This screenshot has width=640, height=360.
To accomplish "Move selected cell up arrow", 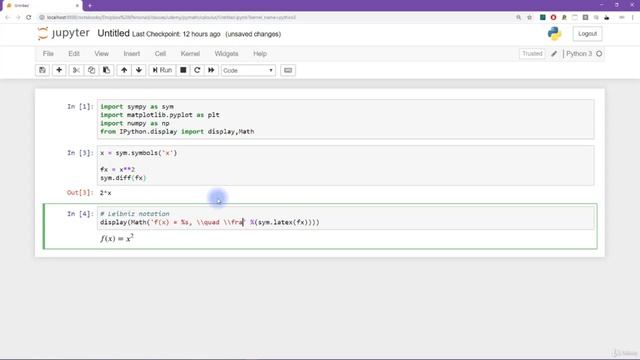I will 124,70.
